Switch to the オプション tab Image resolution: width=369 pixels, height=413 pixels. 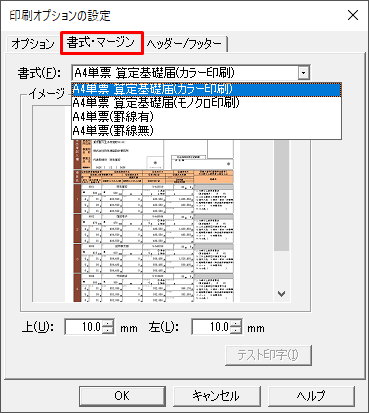(32, 43)
